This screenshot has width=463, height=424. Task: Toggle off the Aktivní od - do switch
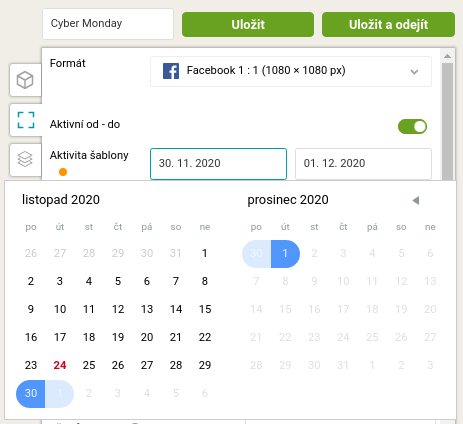[x=412, y=127]
